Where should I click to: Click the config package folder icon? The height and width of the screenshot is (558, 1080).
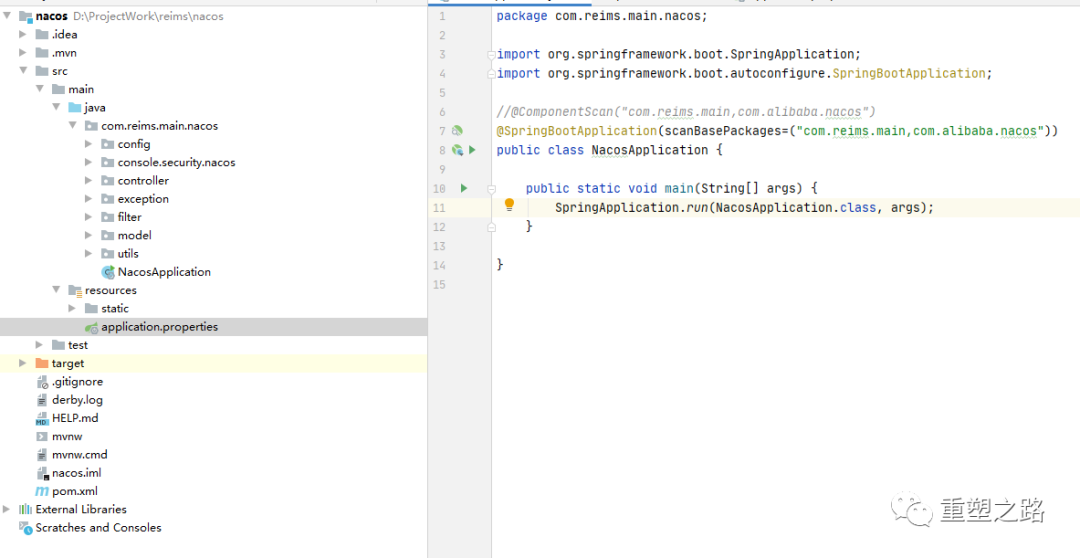(107, 144)
